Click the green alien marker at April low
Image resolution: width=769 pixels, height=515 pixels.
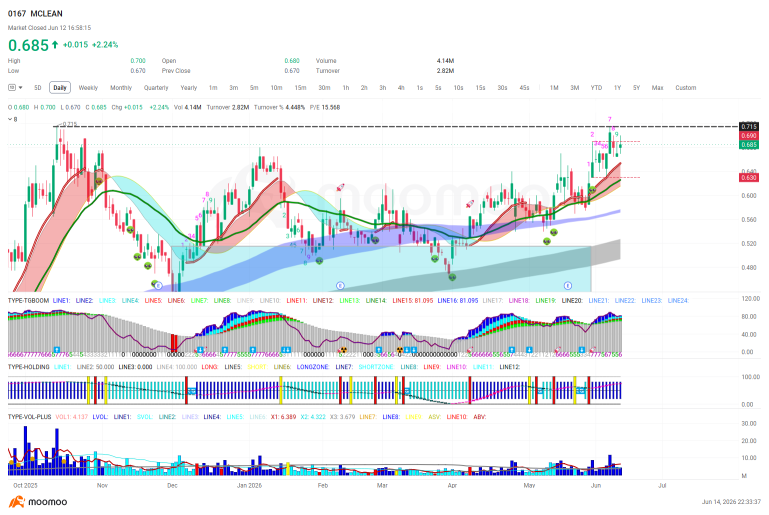coord(452,277)
